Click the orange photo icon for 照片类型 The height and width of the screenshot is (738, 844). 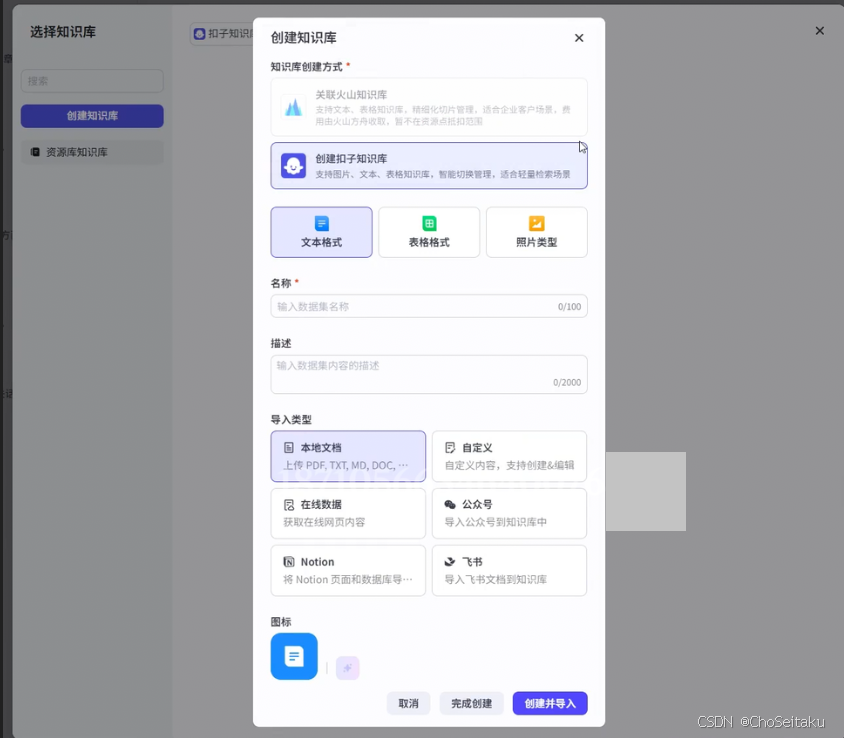(537, 223)
